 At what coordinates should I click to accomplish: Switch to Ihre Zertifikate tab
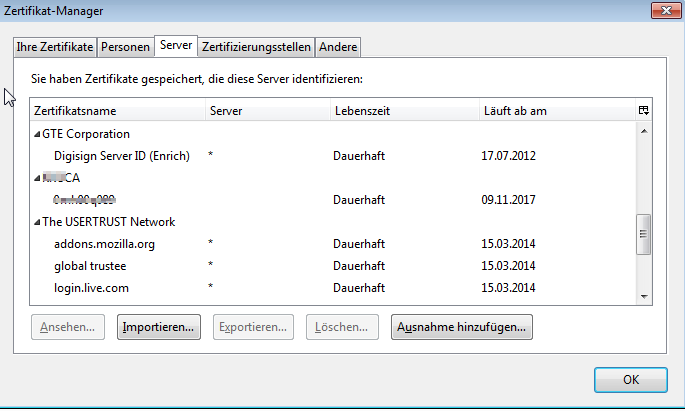click(54, 46)
